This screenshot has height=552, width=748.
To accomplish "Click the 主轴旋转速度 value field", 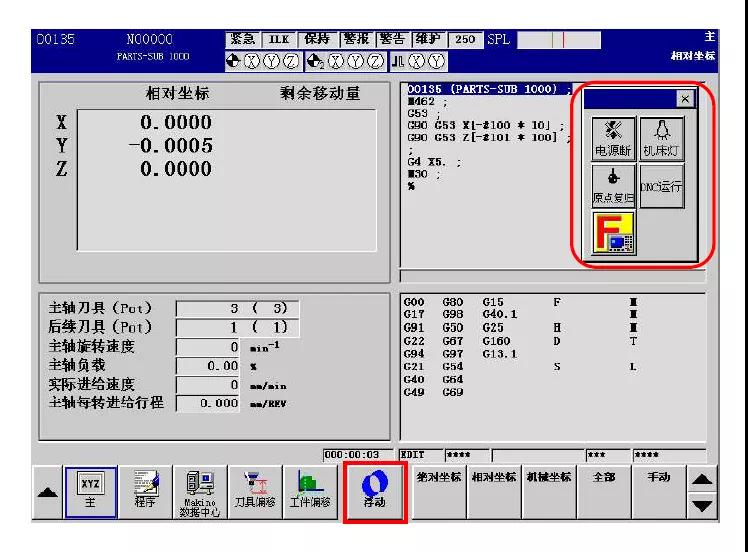I will pos(208,347).
